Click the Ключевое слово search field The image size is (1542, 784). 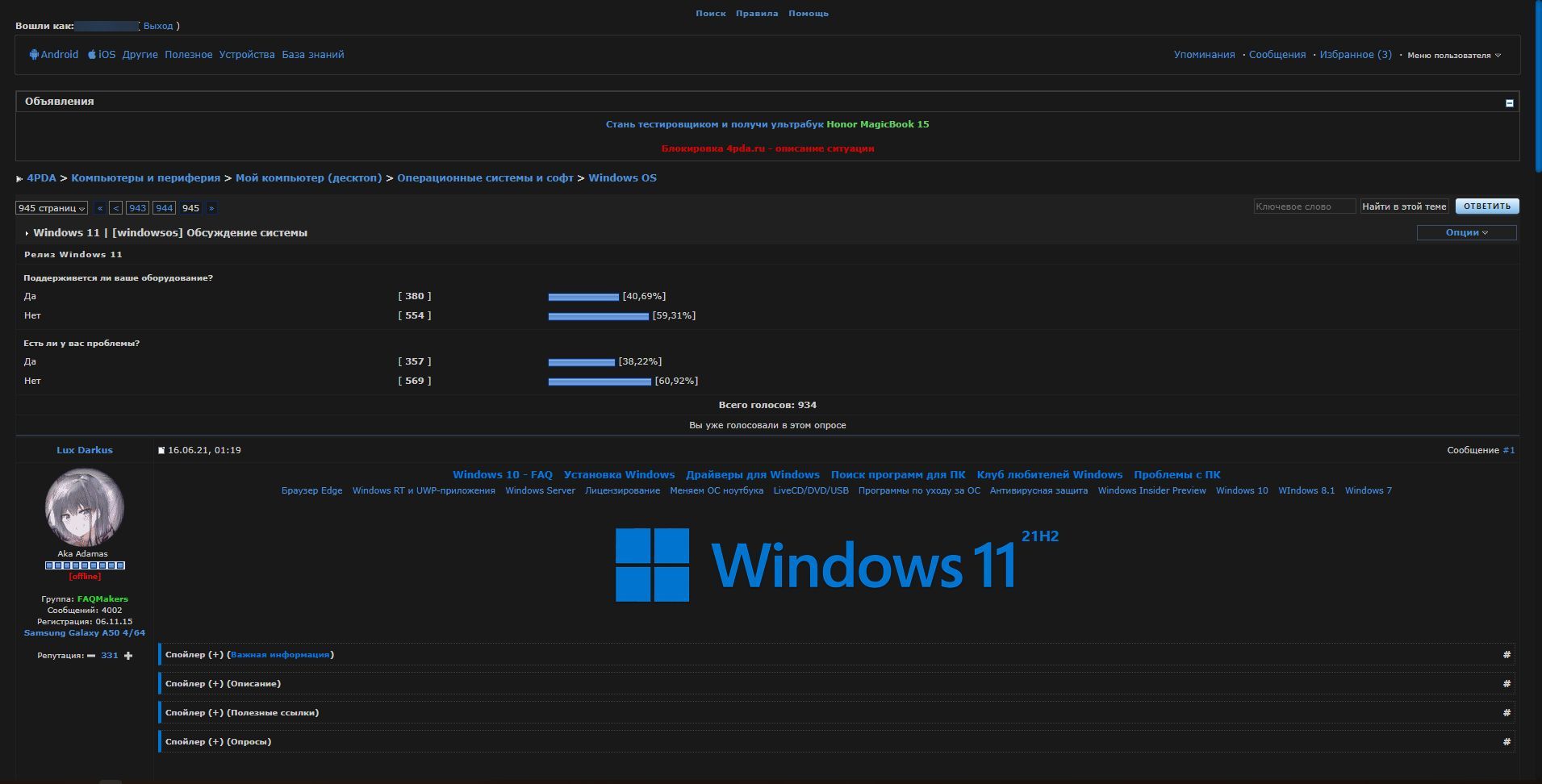coord(1305,206)
